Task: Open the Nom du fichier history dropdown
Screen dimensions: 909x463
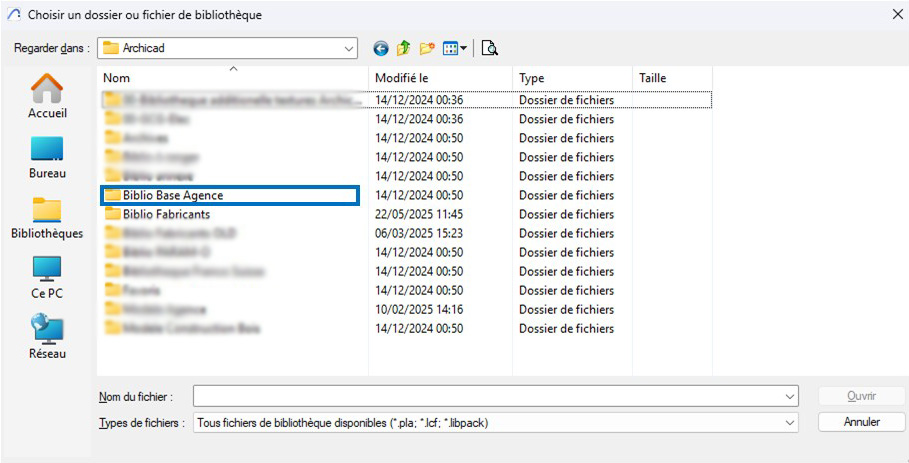Action: 790,397
